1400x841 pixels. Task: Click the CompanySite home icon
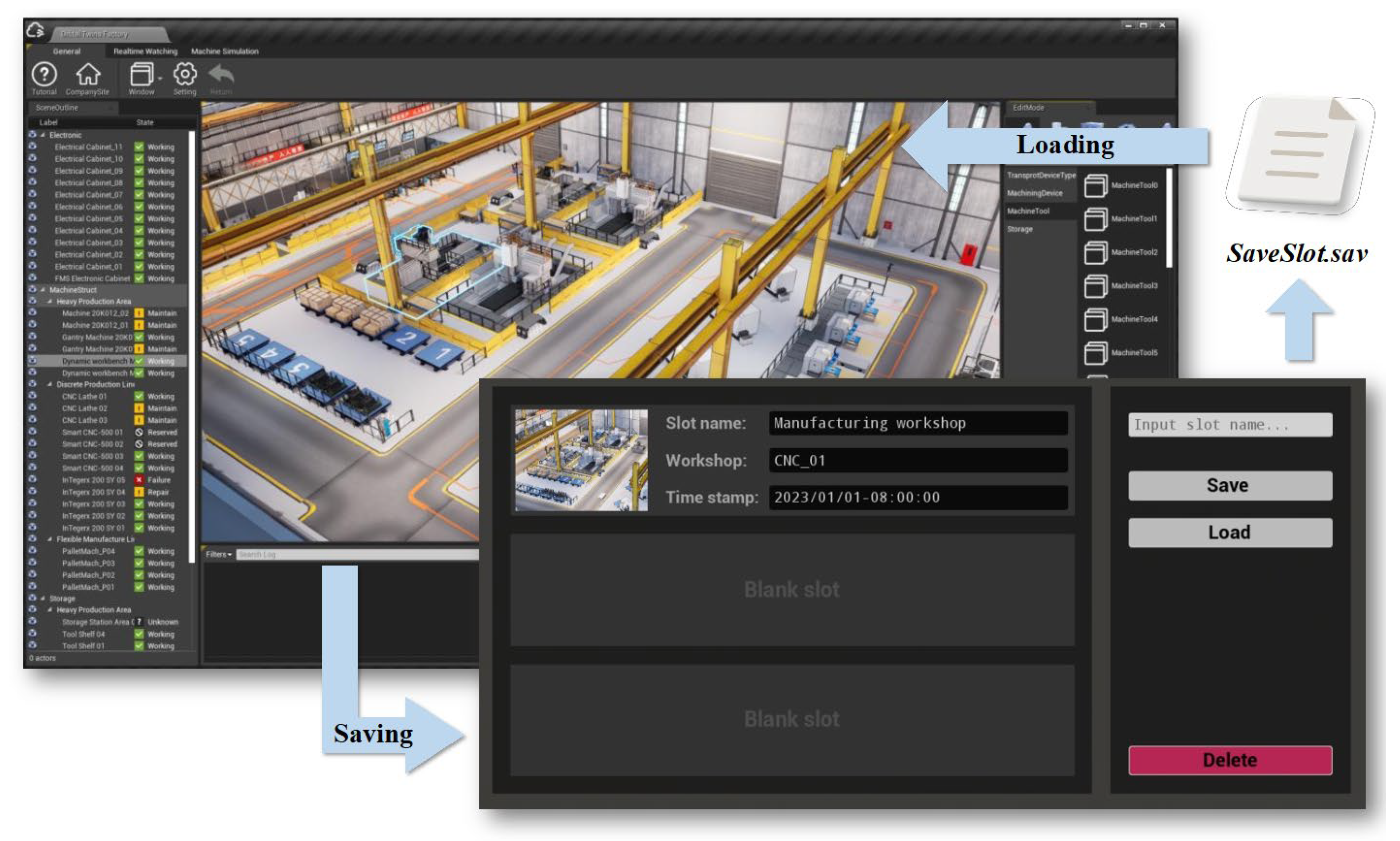[88, 74]
